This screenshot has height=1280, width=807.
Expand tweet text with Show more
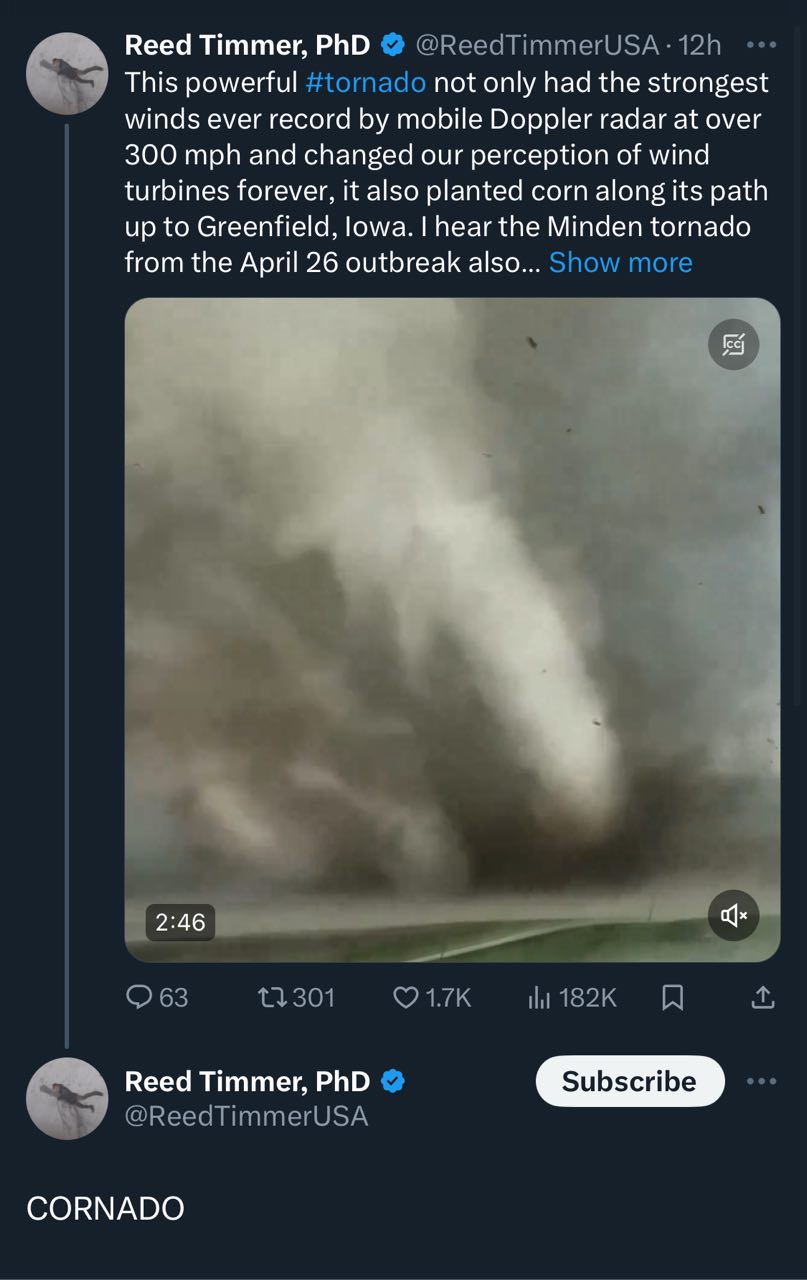620,263
